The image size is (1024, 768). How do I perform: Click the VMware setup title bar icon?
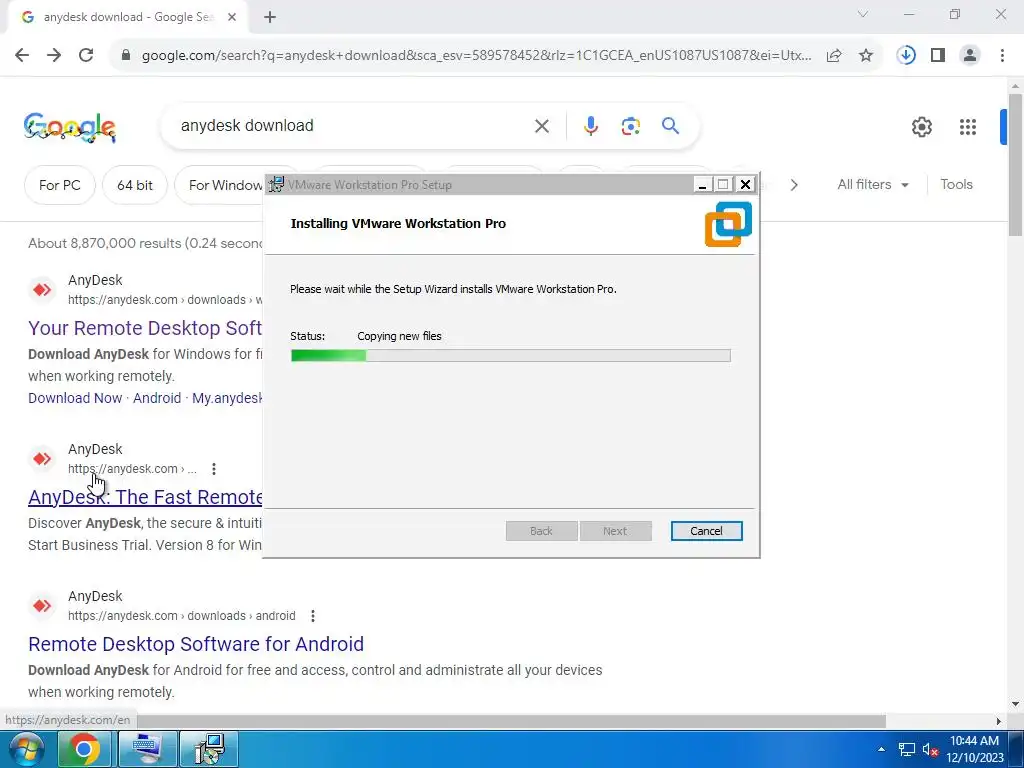pos(277,185)
